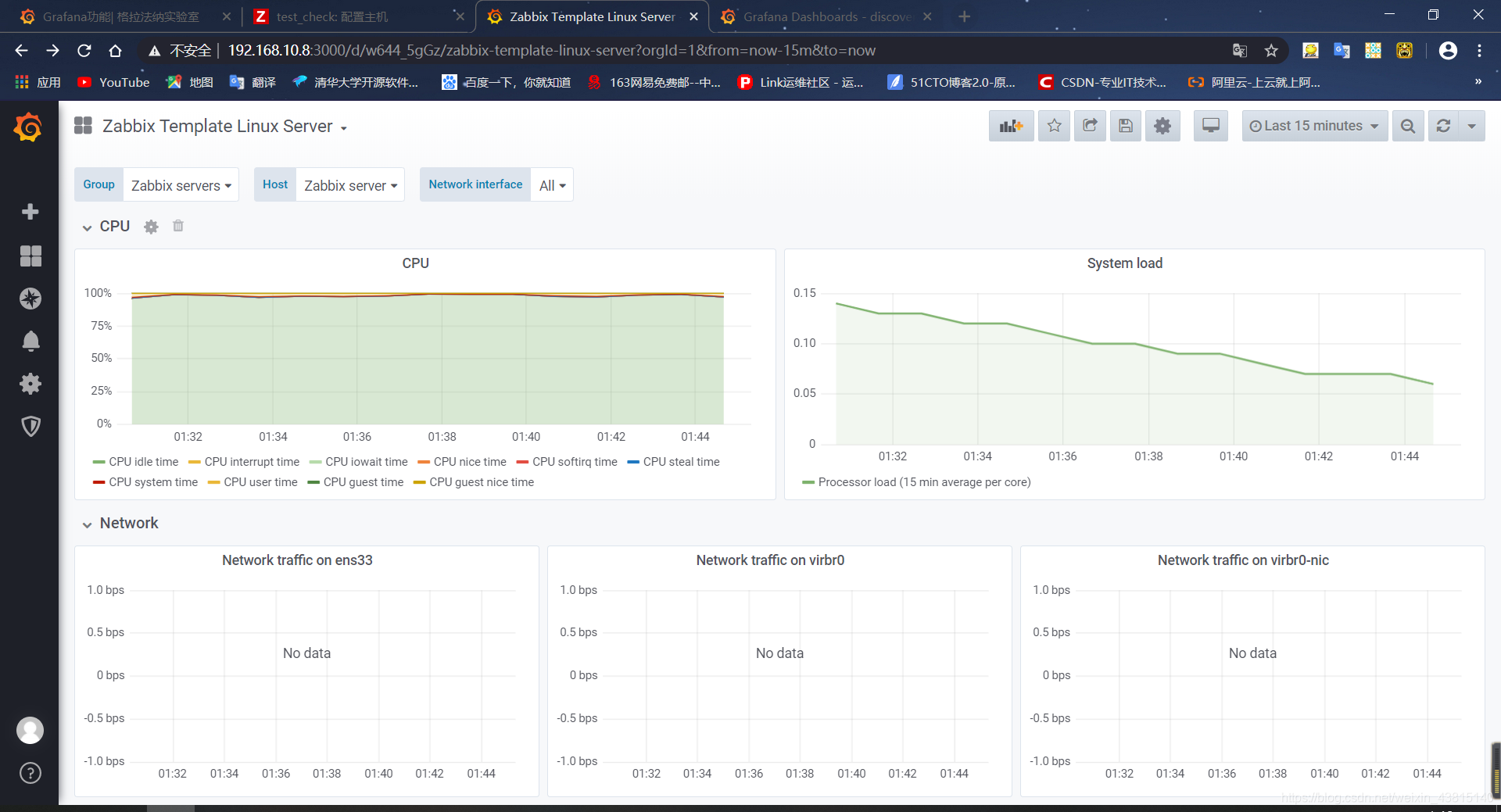Open the CSDN bookmark
The height and width of the screenshot is (812, 1501).
click(x=1102, y=82)
